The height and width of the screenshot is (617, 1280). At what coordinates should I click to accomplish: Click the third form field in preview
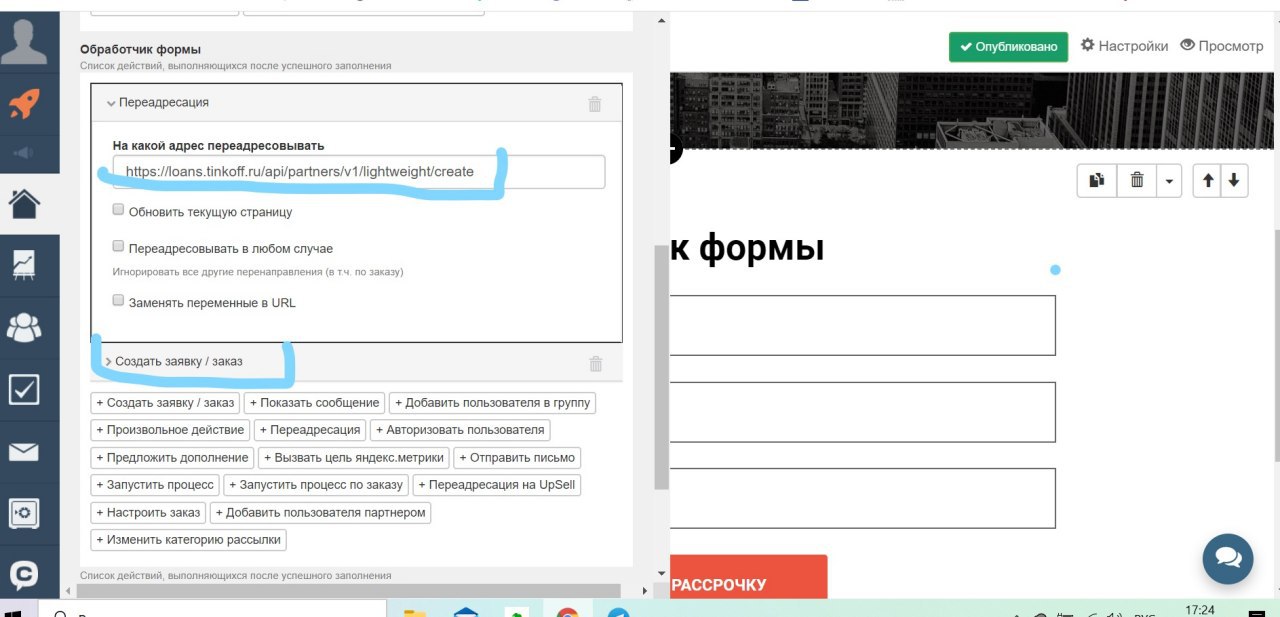863,498
